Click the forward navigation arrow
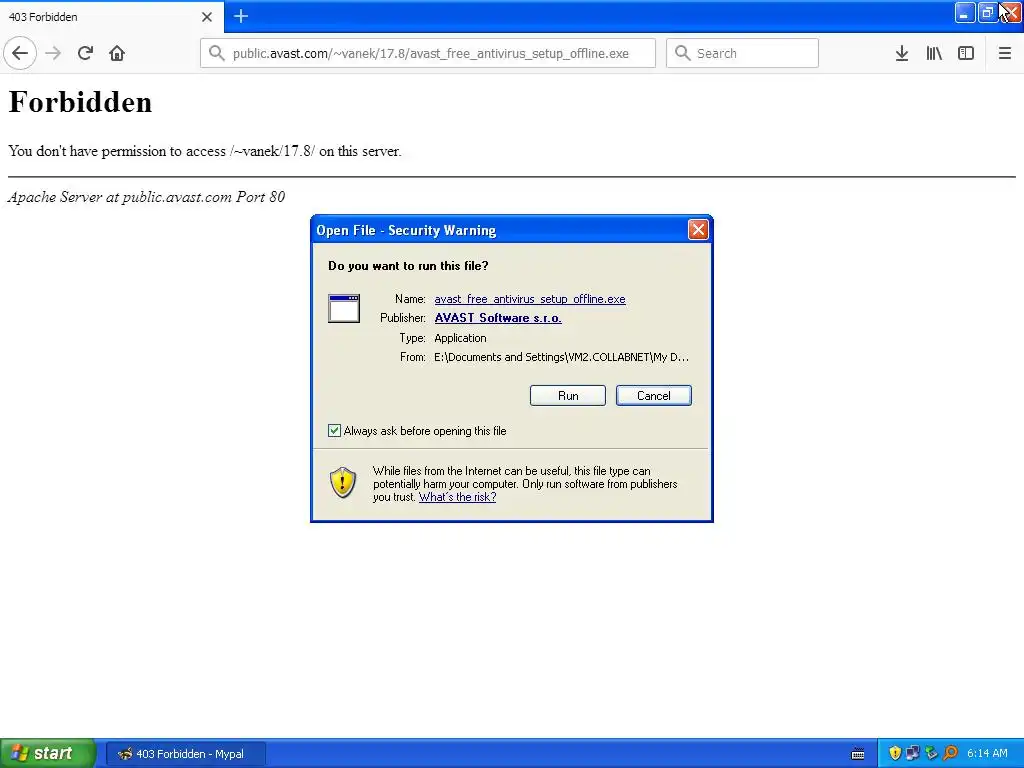 point(53,53)
